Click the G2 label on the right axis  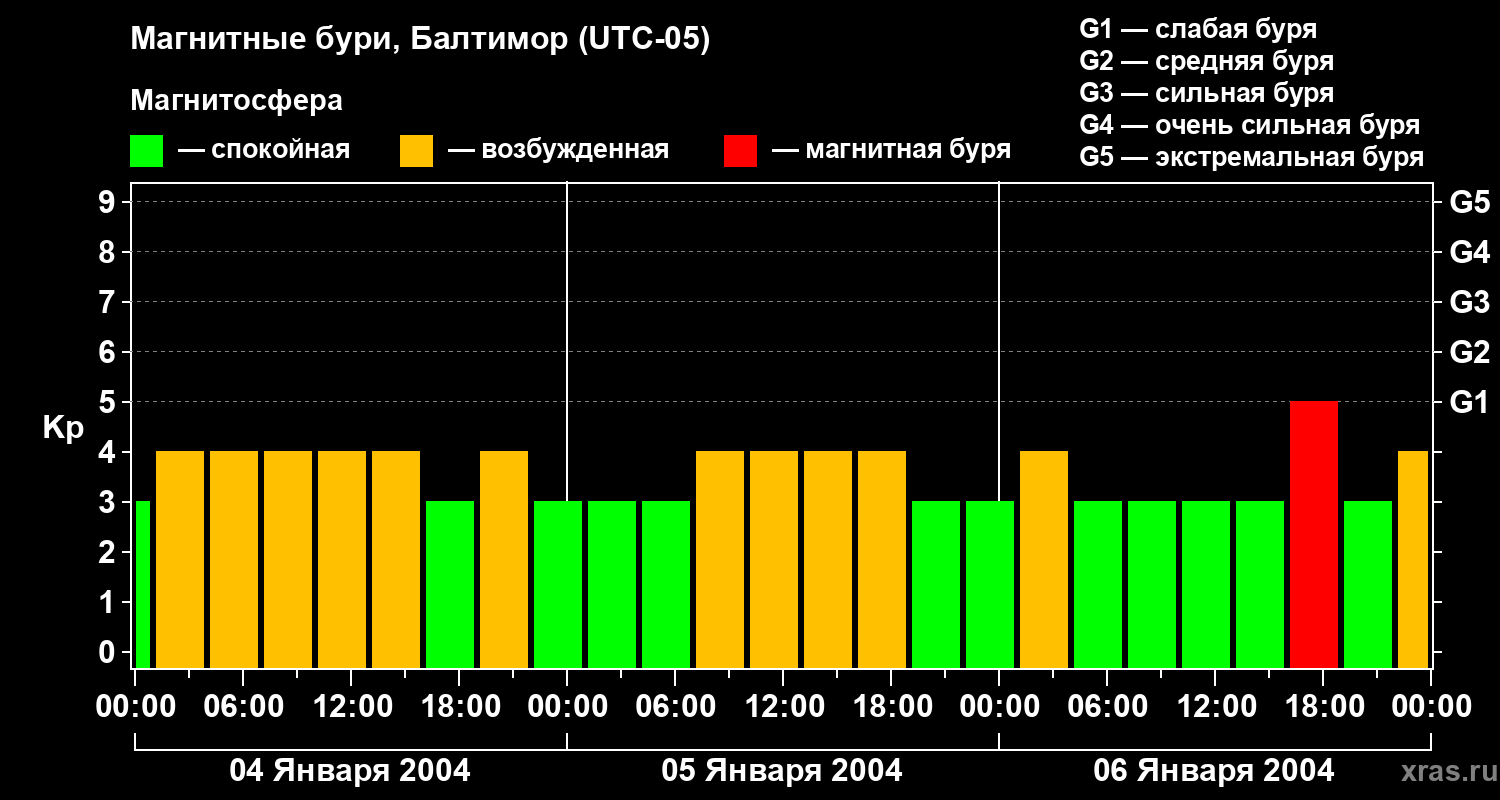[1469, 352]
